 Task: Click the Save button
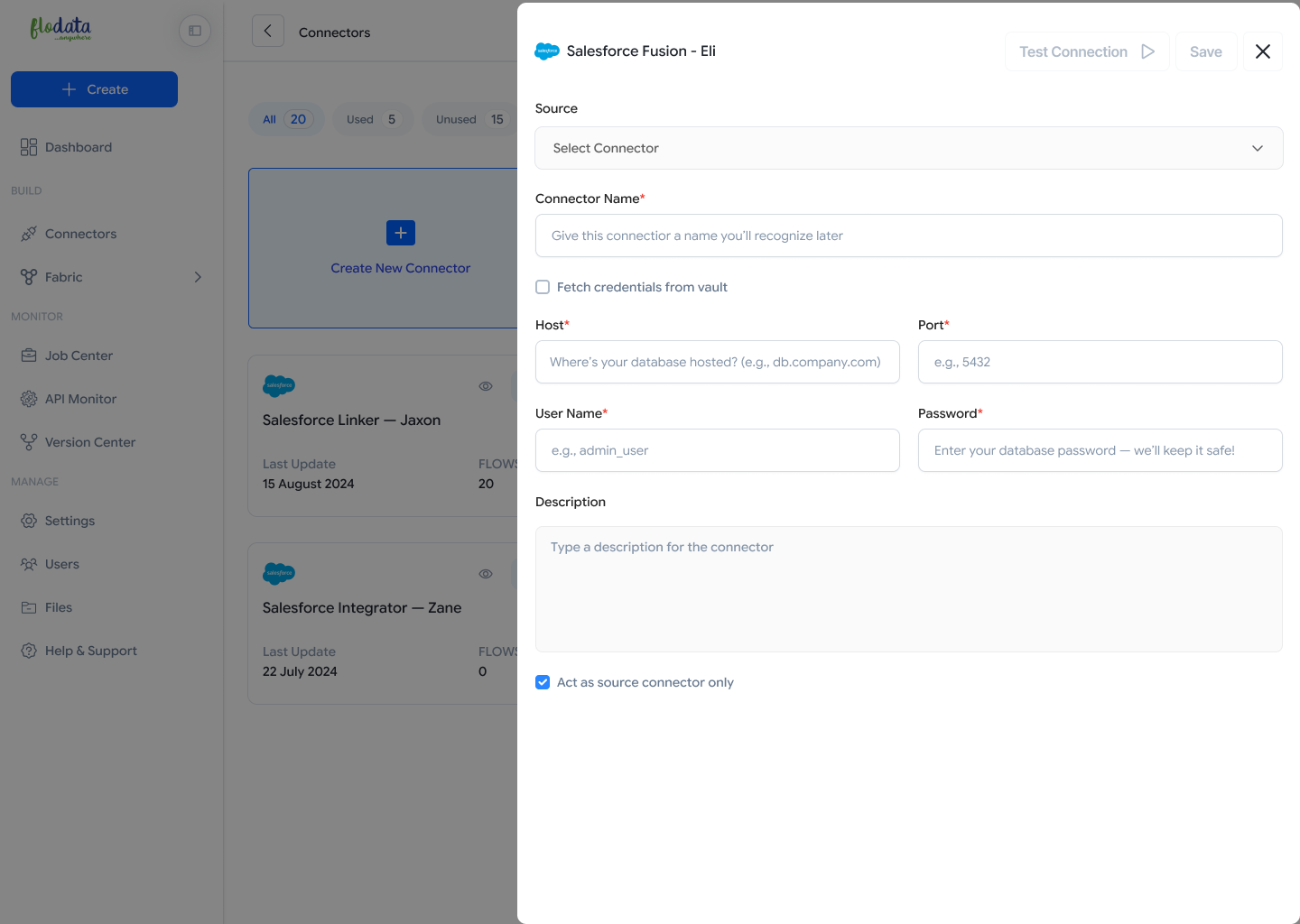1205,51
